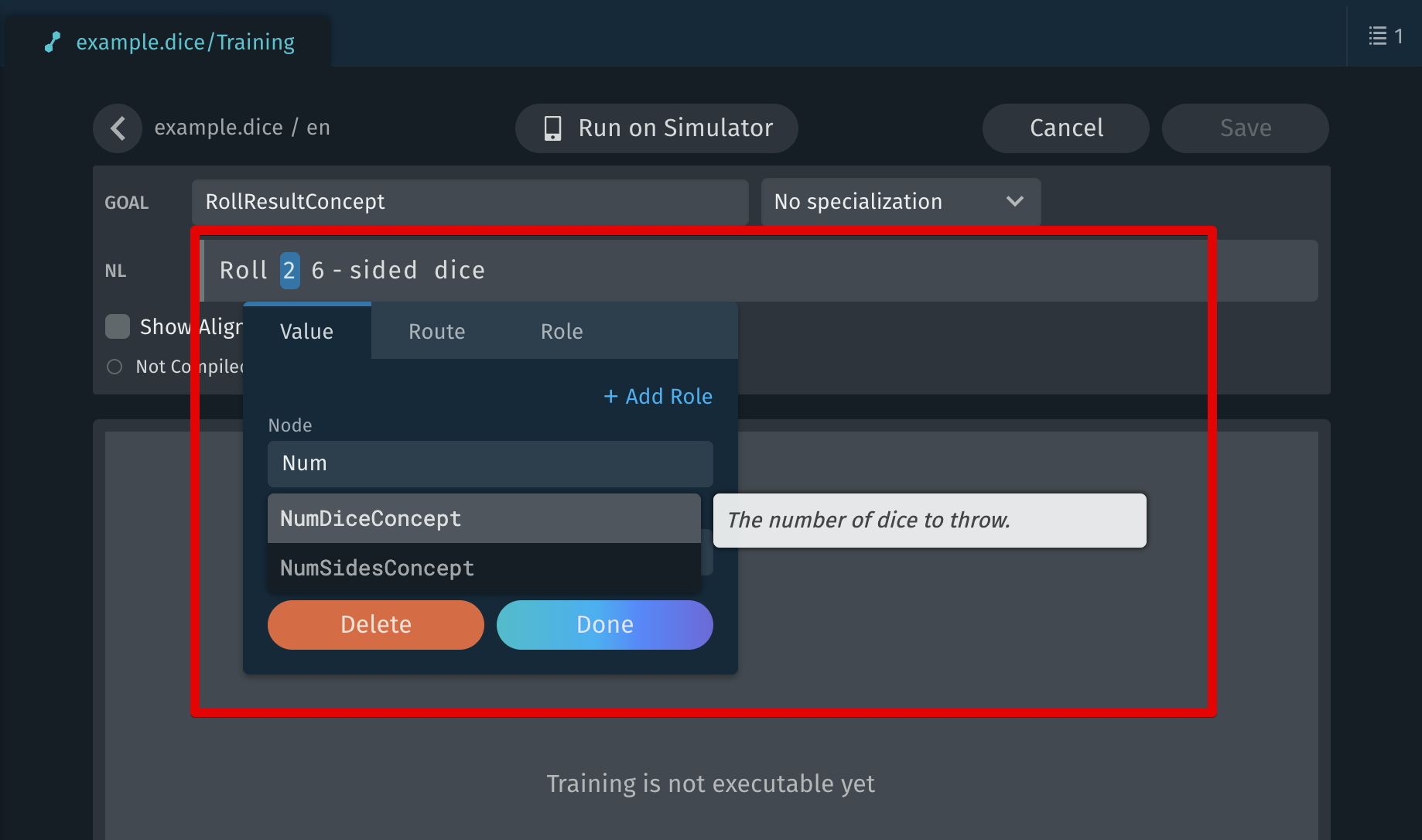Click Run on Simulator button

coord(657,128)
